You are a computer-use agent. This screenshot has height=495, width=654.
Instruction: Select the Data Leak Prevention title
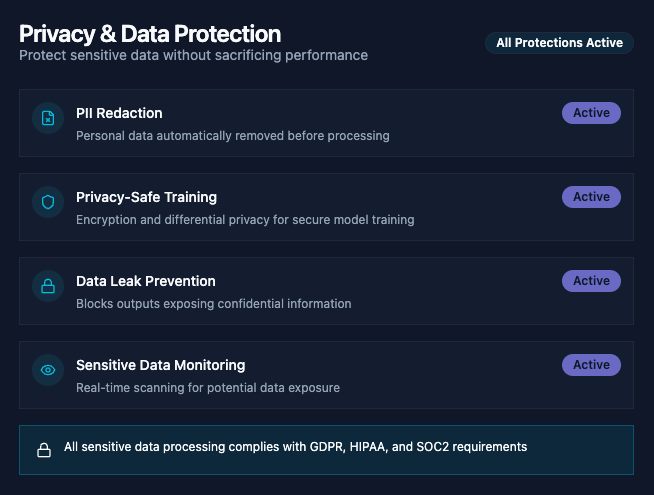[145, 281]
